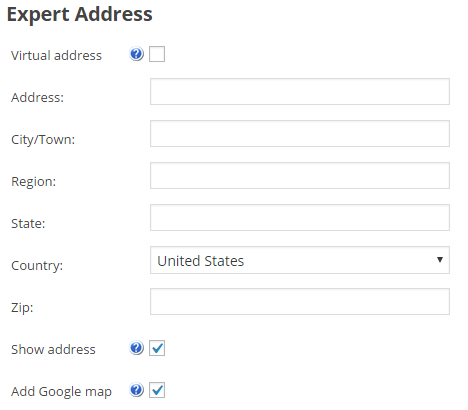The image size is (468, 410).
Task: Click the City/Town: field label
Action: (x=43, y=140)
